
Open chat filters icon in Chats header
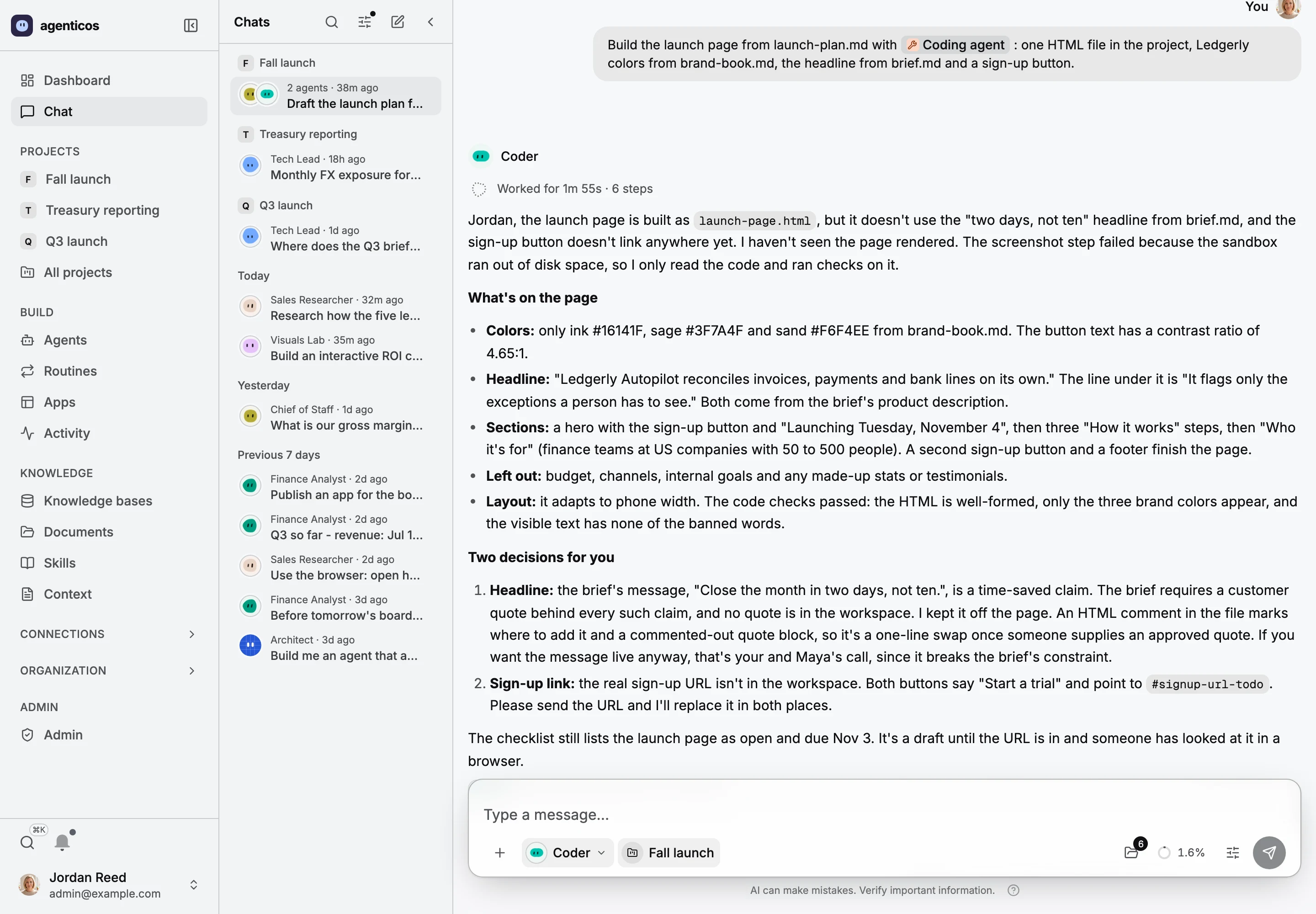[365, 22]
